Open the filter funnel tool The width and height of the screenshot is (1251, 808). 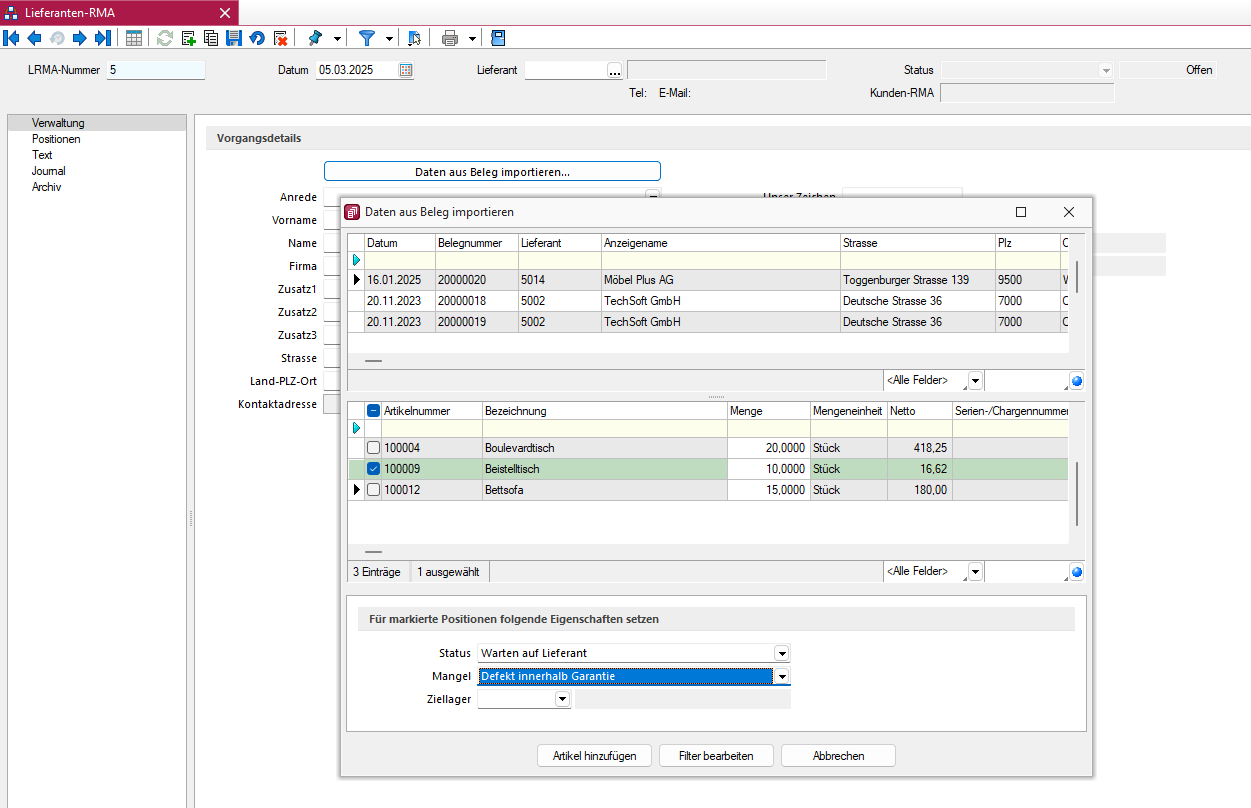(x=369, y=38)
